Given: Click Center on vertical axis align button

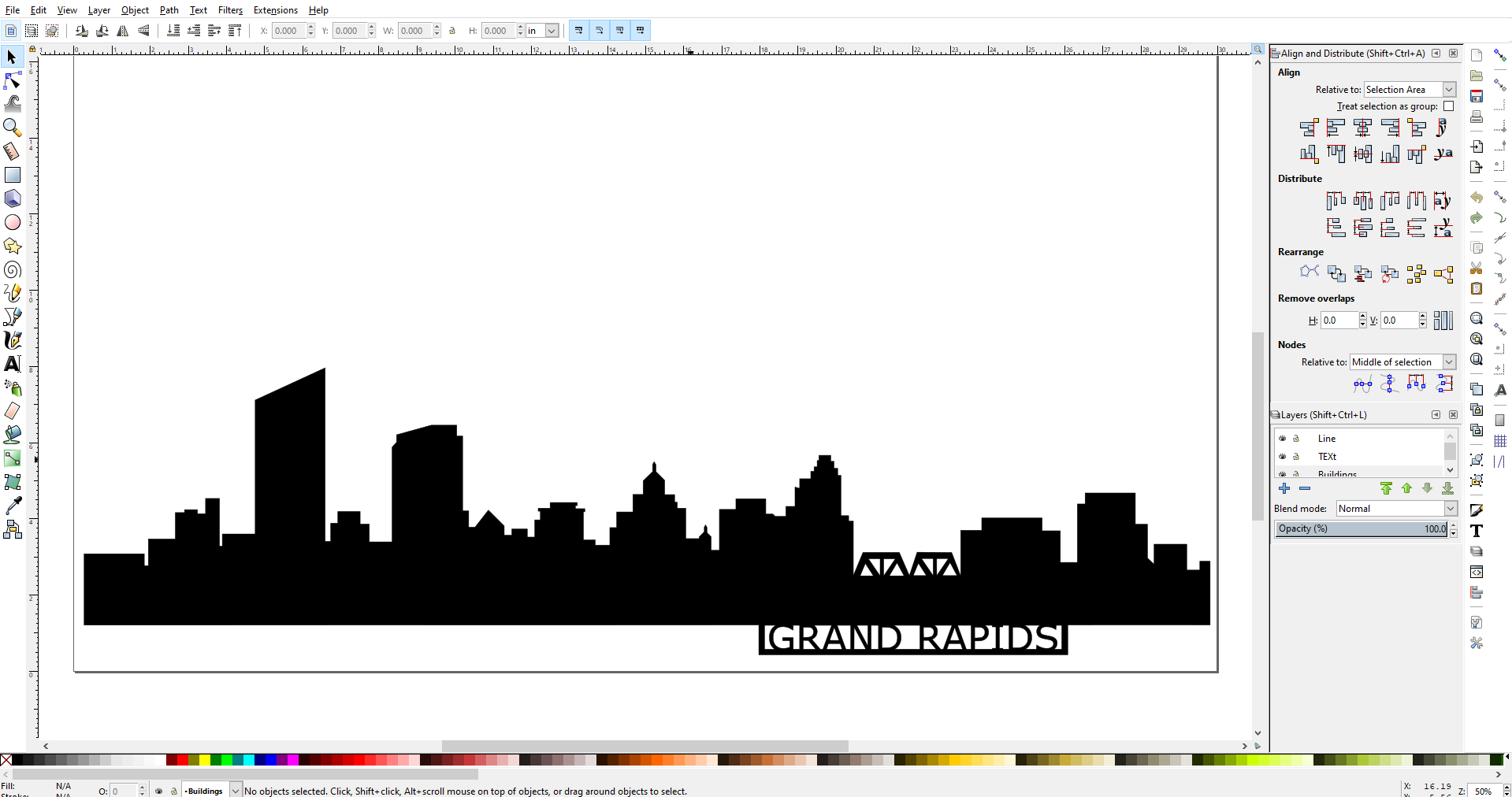Looking at the screenshot, I should click(1362, 127).
